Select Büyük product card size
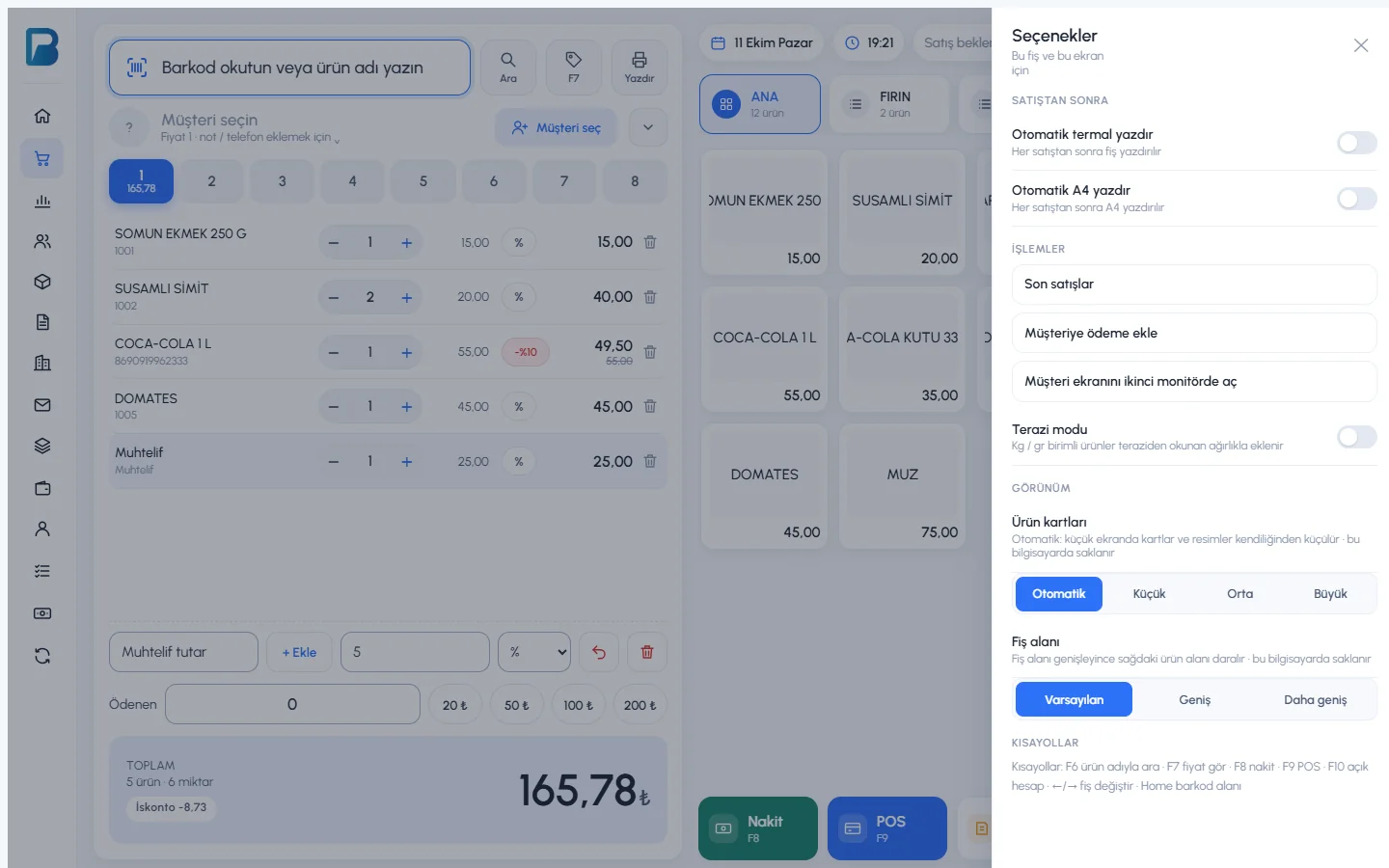Image resolution: width=1389 pixels, height=868 pixels. click(1330, 594)
